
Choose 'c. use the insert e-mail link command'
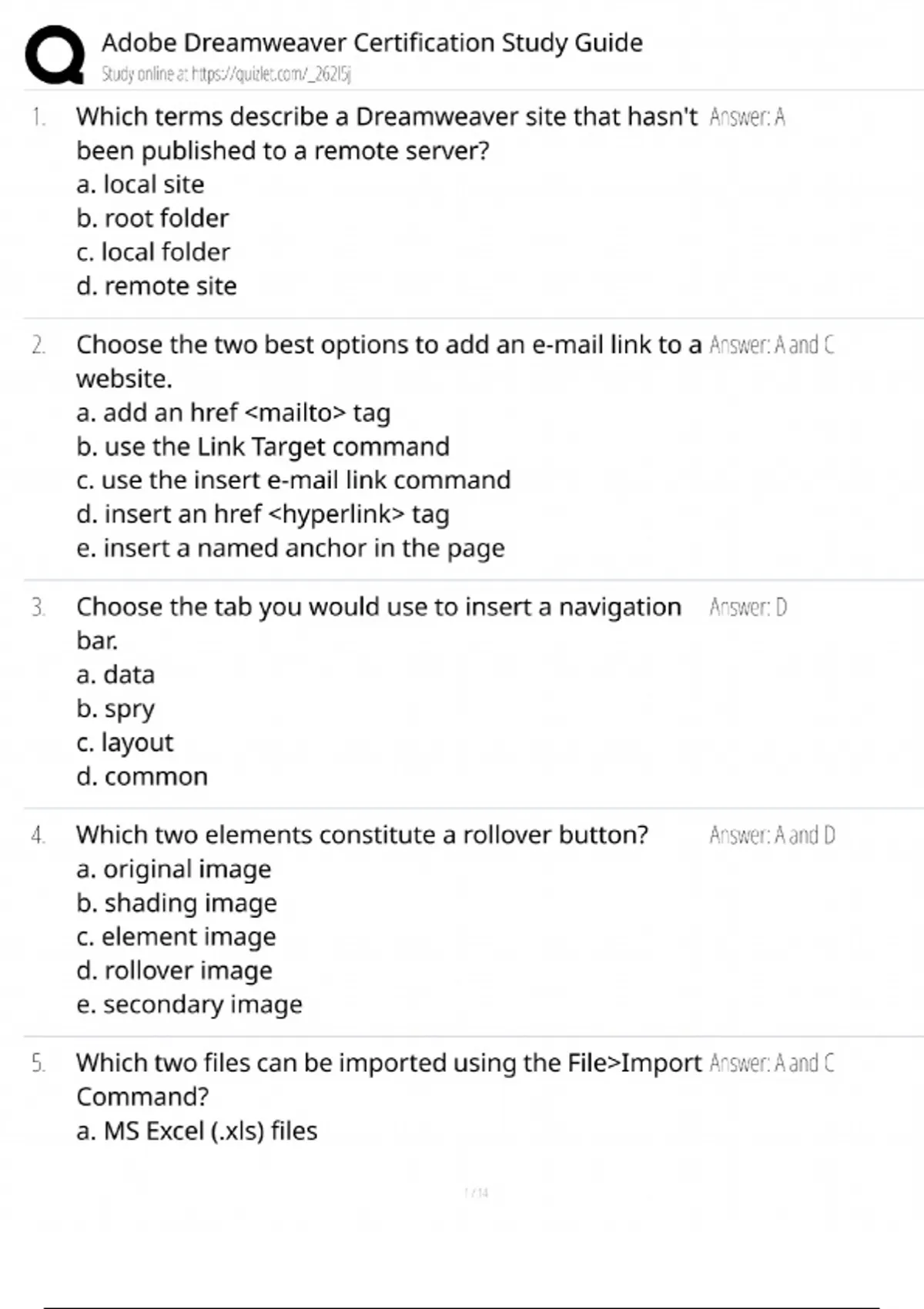[x=293, y=480]
